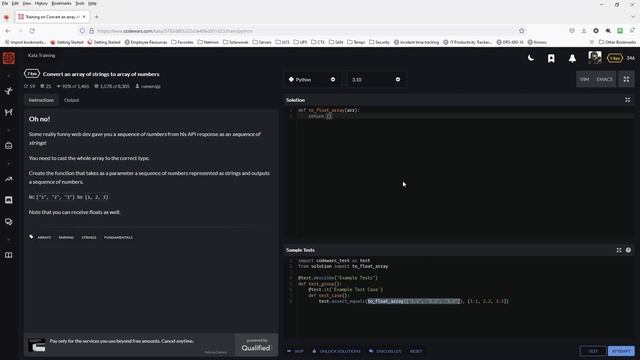The width and height of the screenshot is (640, 360).
Task: Select the STRINGS tag
Action: pyautogui.click(x=89, y=237)
